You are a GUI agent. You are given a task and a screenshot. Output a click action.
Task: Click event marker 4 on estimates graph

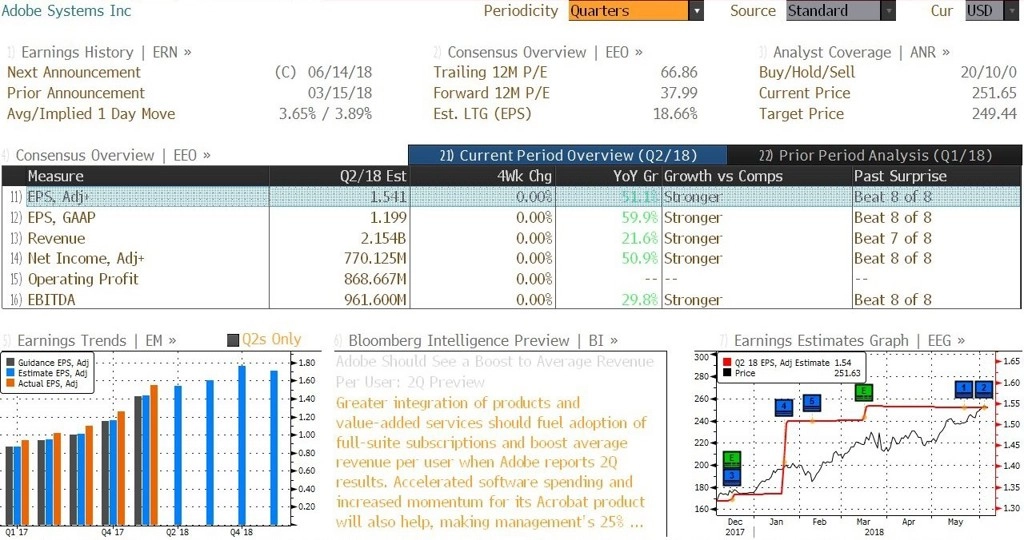[x=783, y=407]
